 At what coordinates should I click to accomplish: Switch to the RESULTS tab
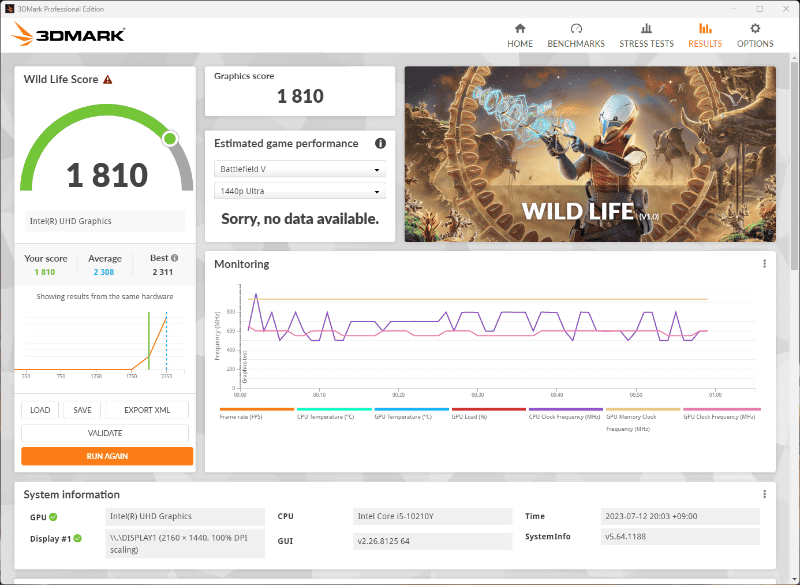pyautogui.click(x=705, y=36)
